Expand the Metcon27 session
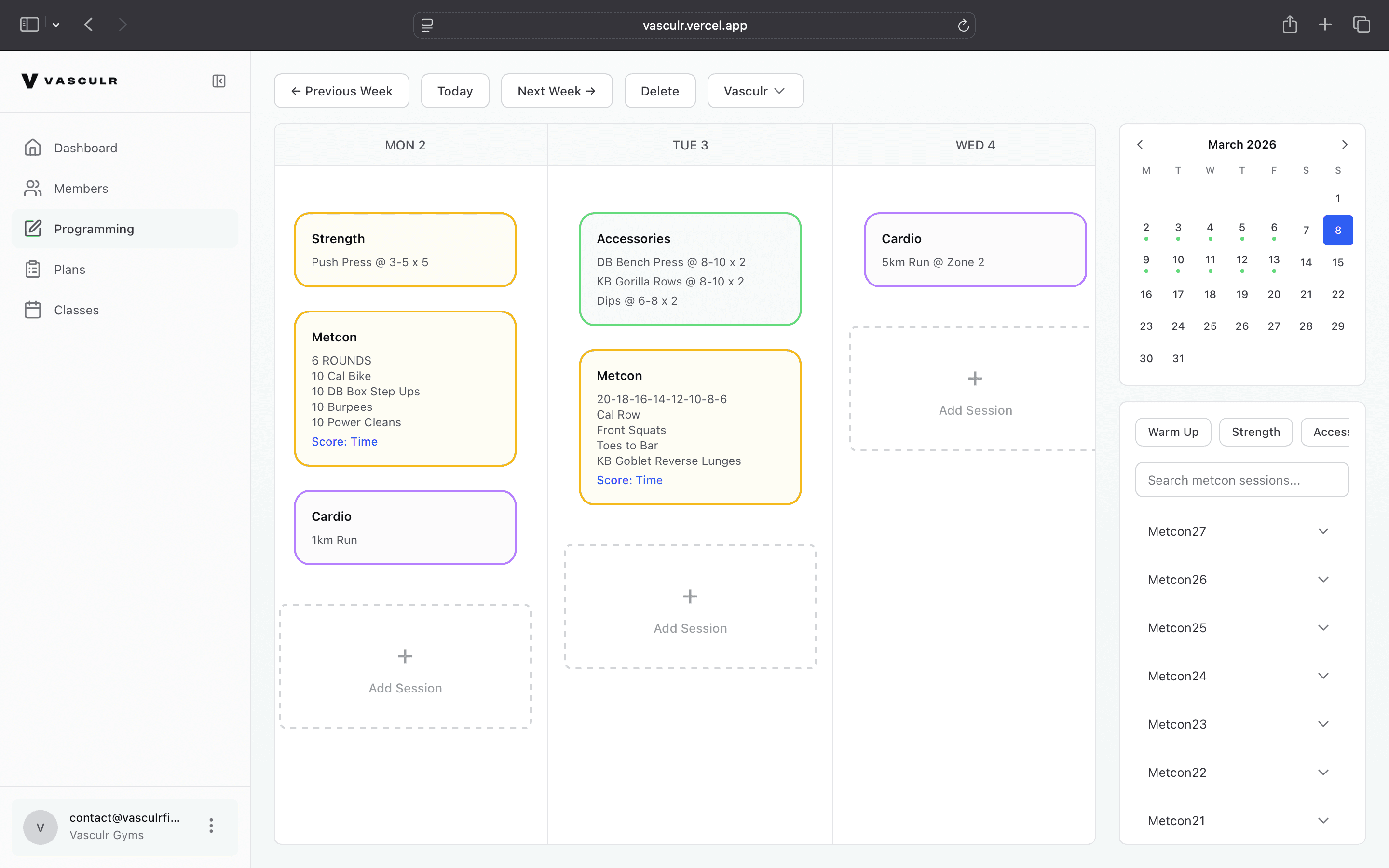The height and width of the screenshot is (868, 1389). [1323, 531]
